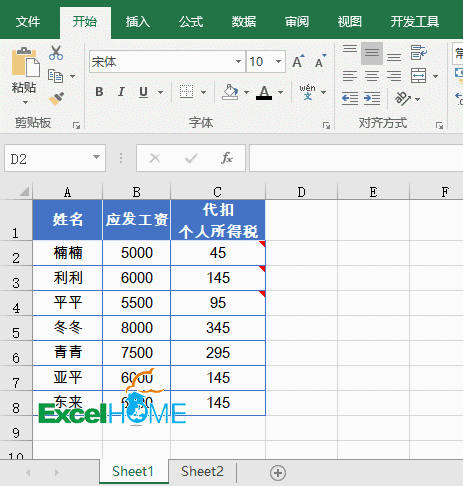Select cell with value 295
Screen dimensions: 463x486
218,353
